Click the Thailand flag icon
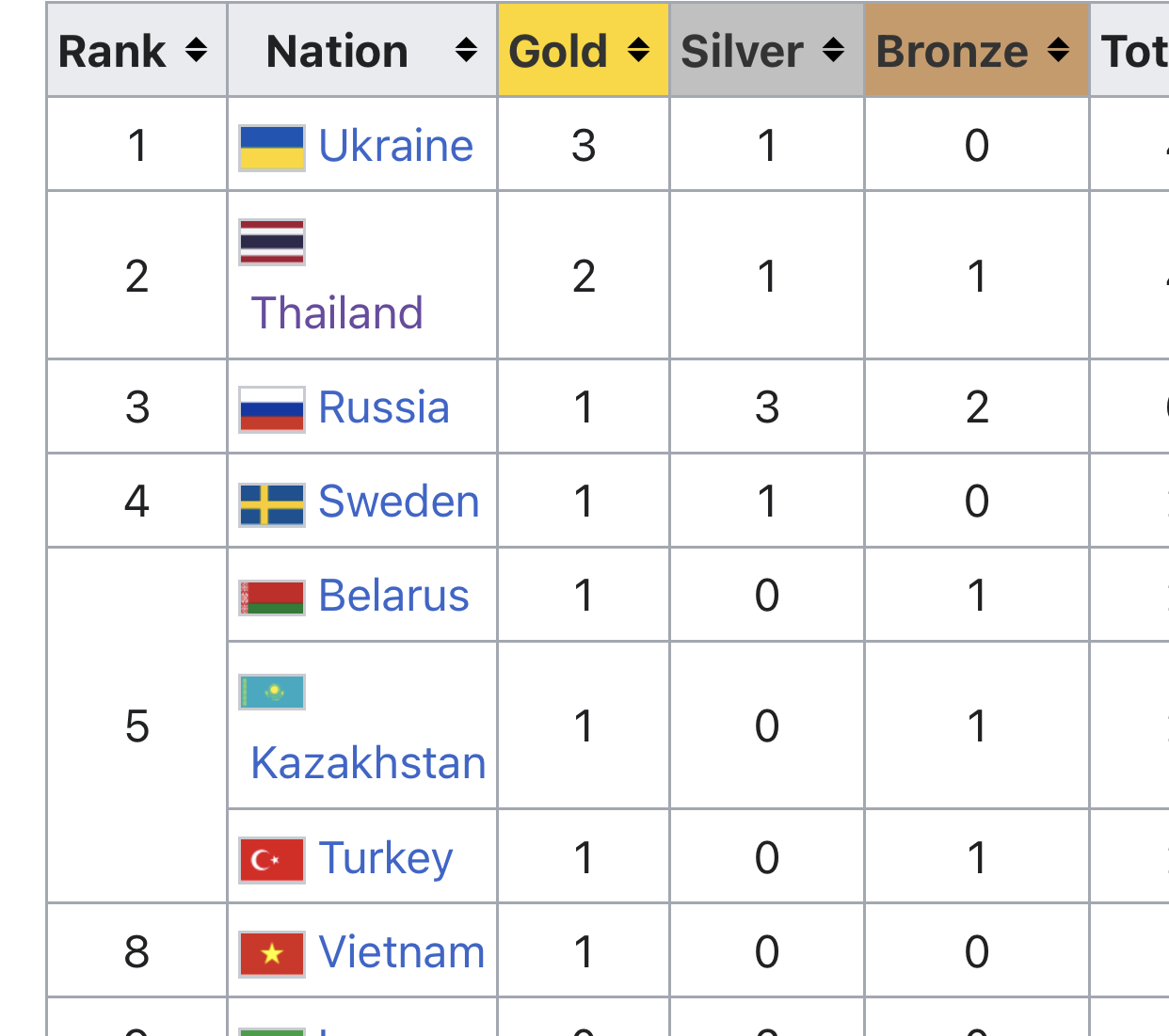The height and width of the screenshot is (1036, 1169). click(x=272, y=242)
